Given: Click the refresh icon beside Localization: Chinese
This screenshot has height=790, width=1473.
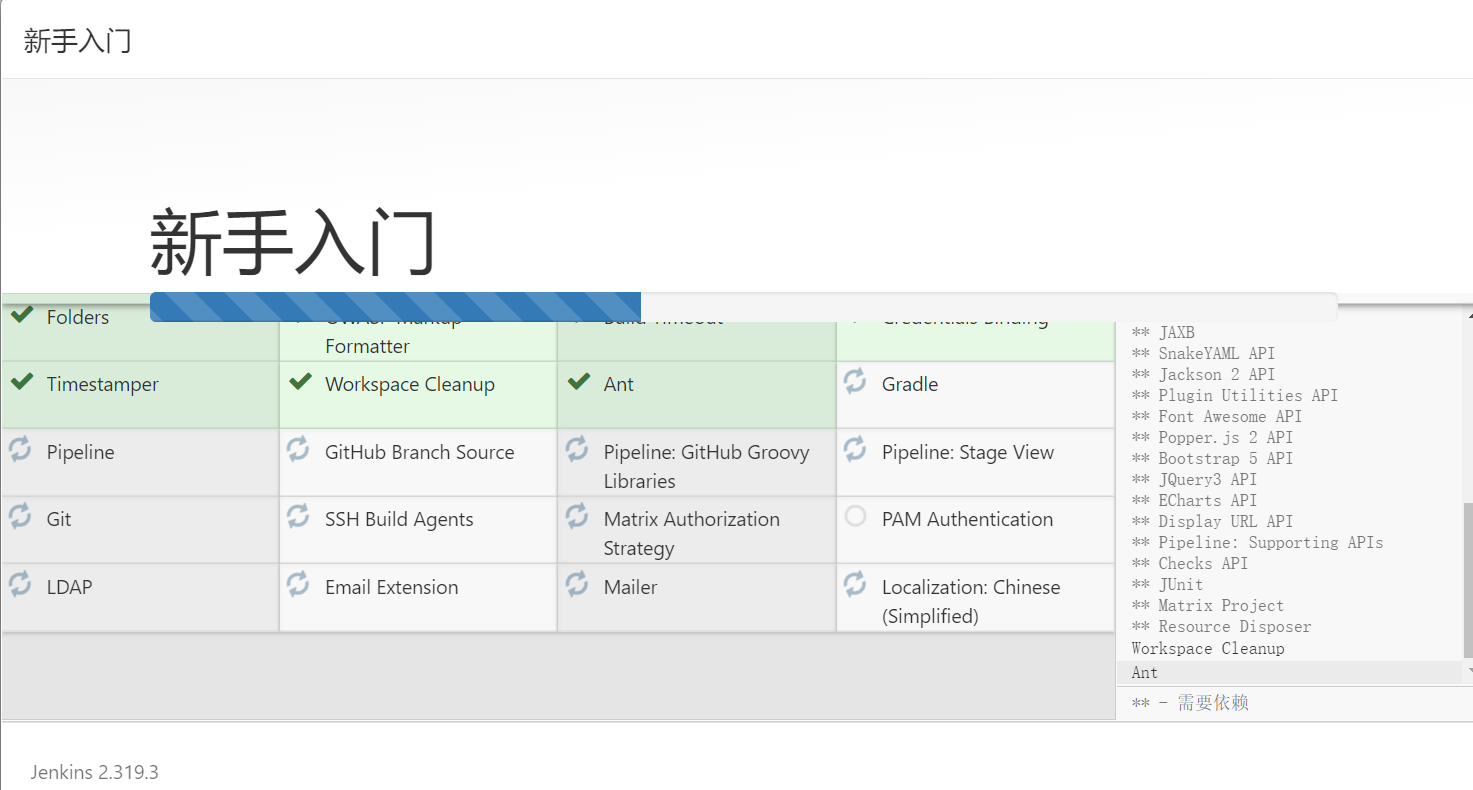Looking at the screenshot, I should [x=855, y=584].
